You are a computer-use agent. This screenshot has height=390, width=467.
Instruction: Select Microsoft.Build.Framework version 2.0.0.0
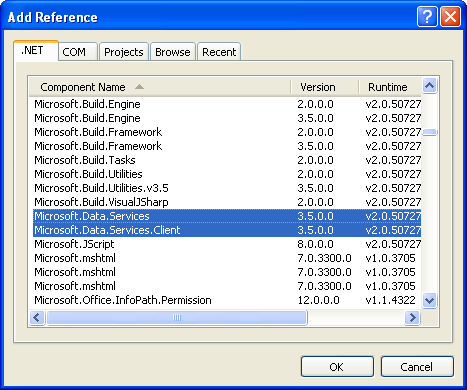(227, 132)
